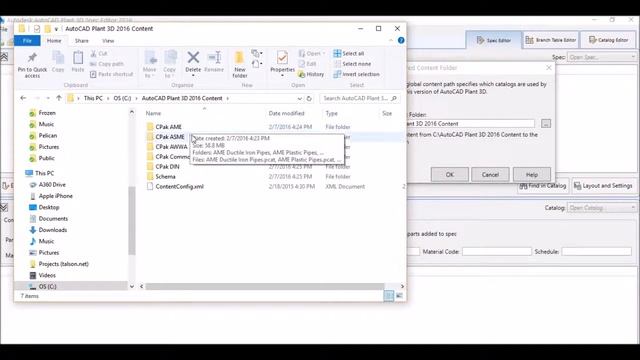Expand recent locations dropdown arrow
The height and width of the screenshot is (360, 640).
tap(48, 98)
